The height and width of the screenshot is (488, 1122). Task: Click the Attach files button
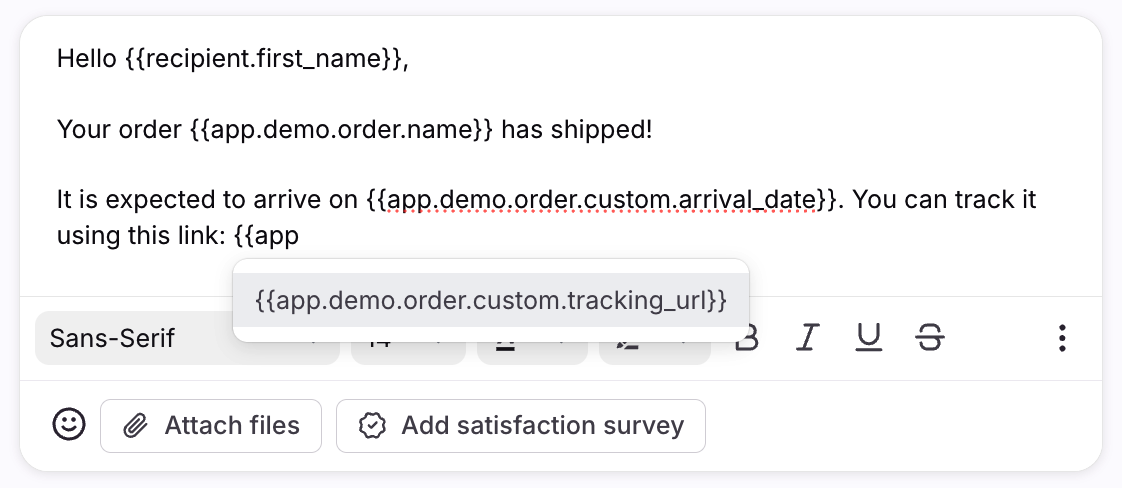pos(211,426)
